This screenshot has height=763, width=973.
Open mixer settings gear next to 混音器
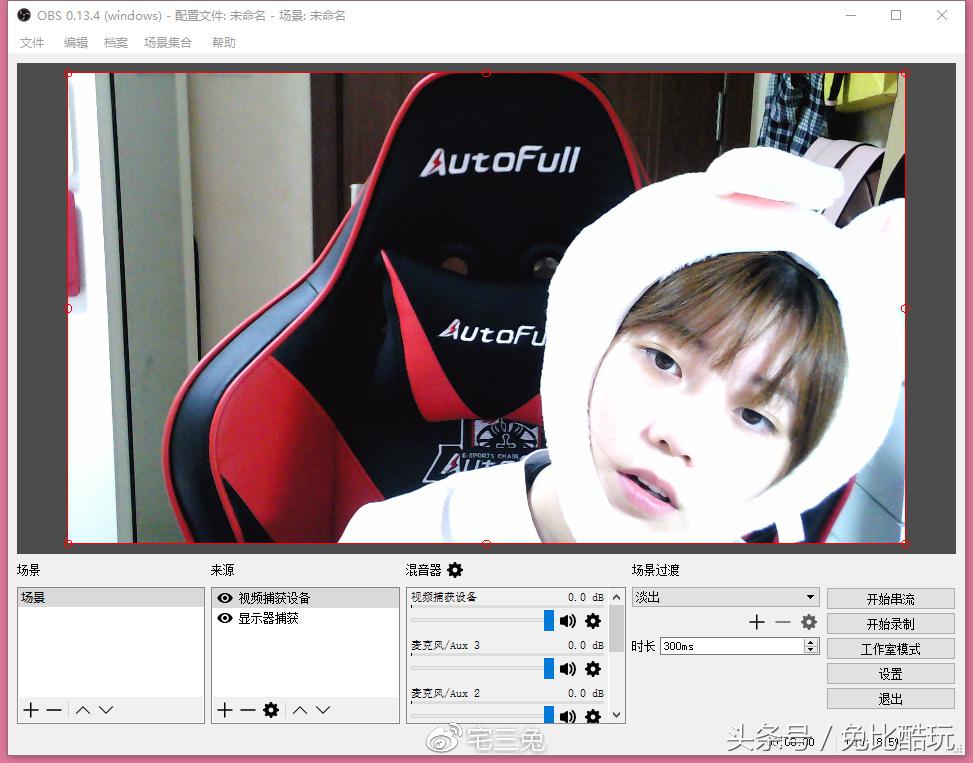tap(455, 569)
